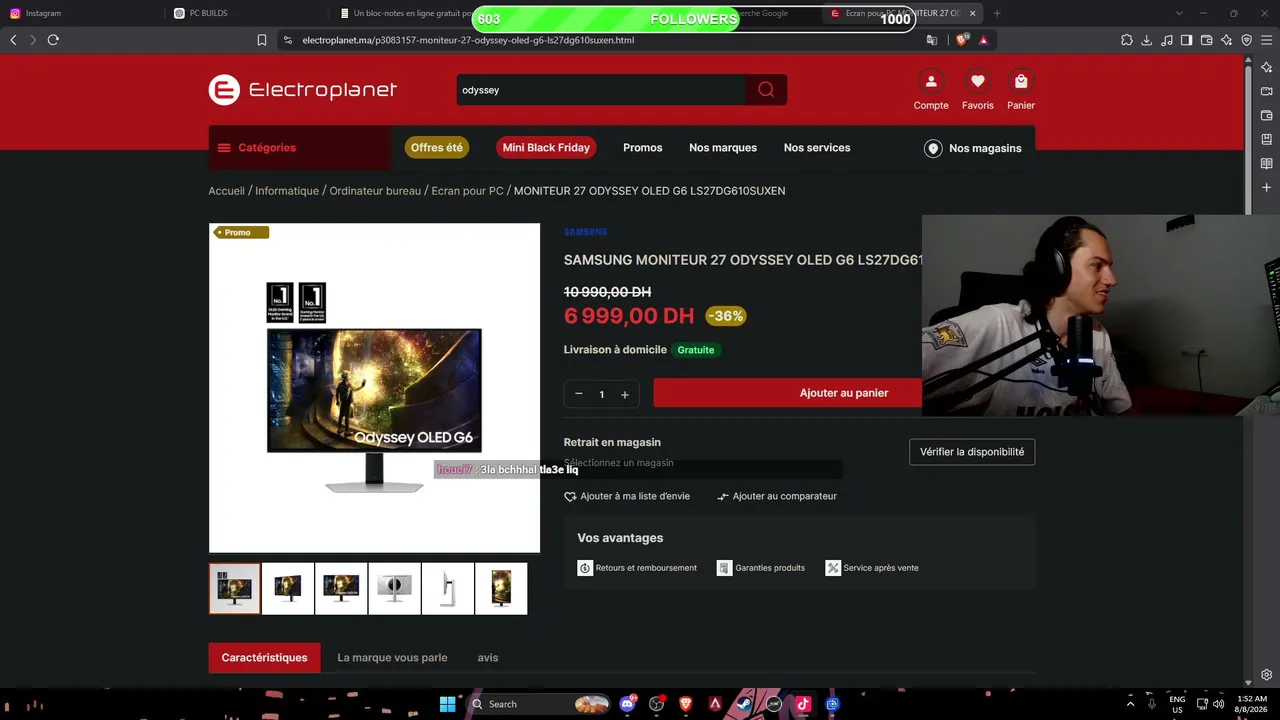This screenshot has width=1280, height=720.
Task: Click the SAMSUNG brand link
Action: [x=586, y=232]
